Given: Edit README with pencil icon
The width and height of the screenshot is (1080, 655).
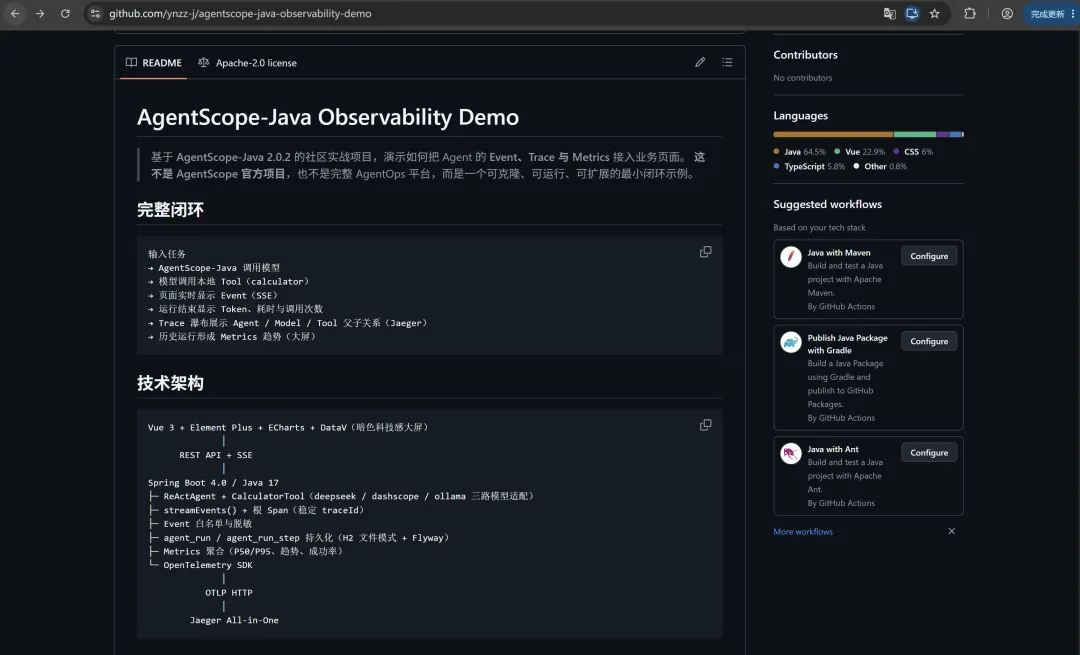Looking at the screenshot, I should coord(700,63).
